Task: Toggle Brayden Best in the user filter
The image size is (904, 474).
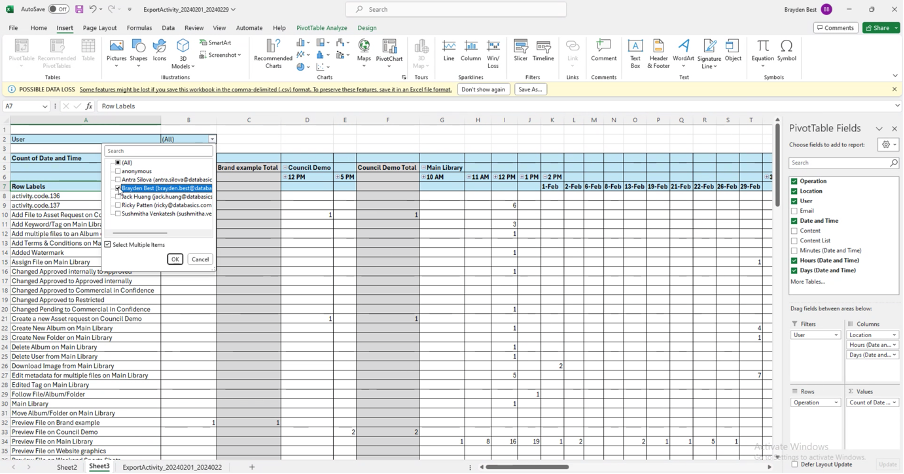Action: (118, 188)
